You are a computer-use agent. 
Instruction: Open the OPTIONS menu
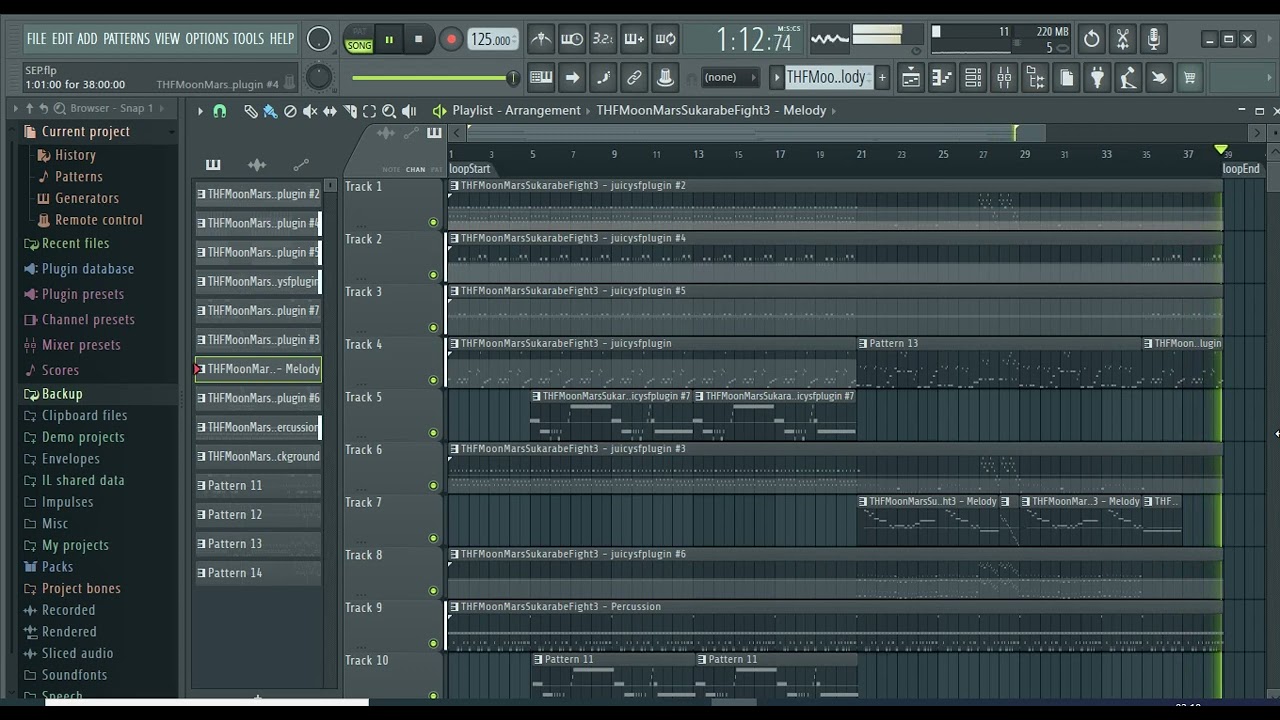click(207, 39)
